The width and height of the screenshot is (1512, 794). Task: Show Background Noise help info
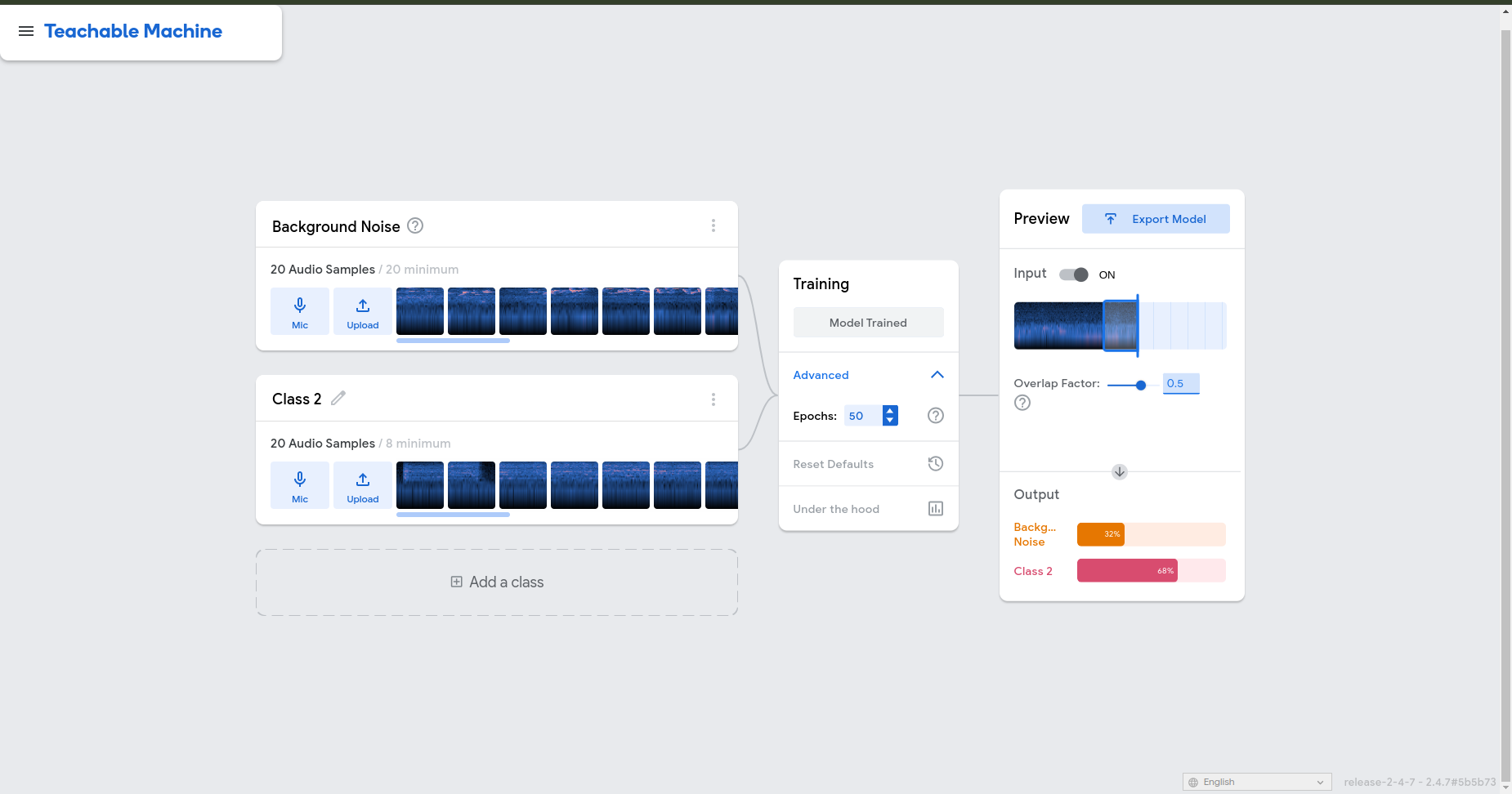(415, 225)
